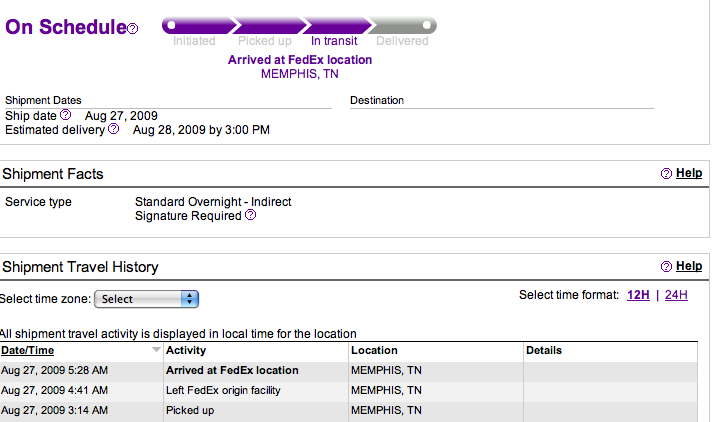Open Help link for Shipment Facts
Screen dimensions: 713x422
coord(689,173)
